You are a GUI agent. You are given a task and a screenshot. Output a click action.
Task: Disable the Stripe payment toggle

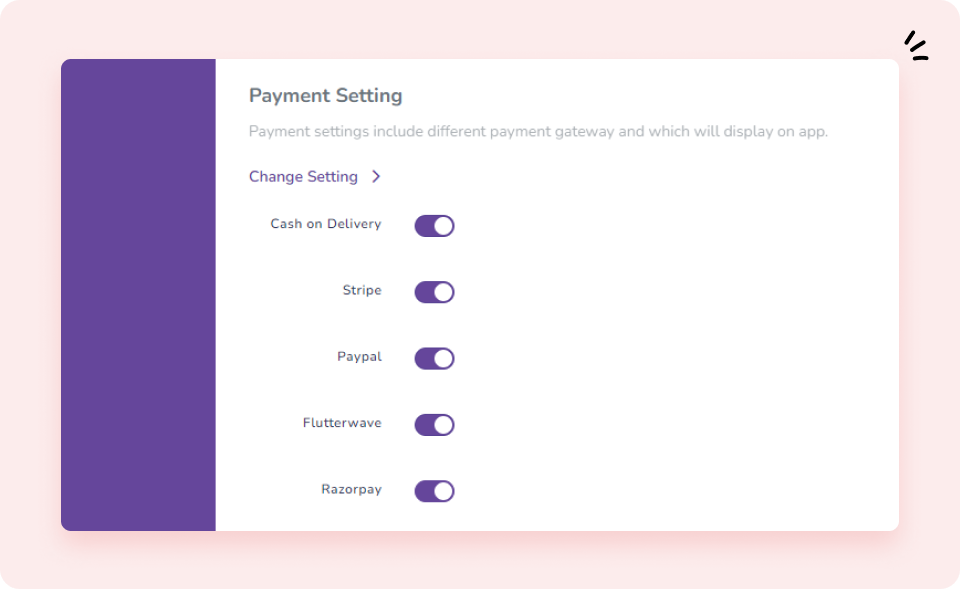click(x=434, y=292)
